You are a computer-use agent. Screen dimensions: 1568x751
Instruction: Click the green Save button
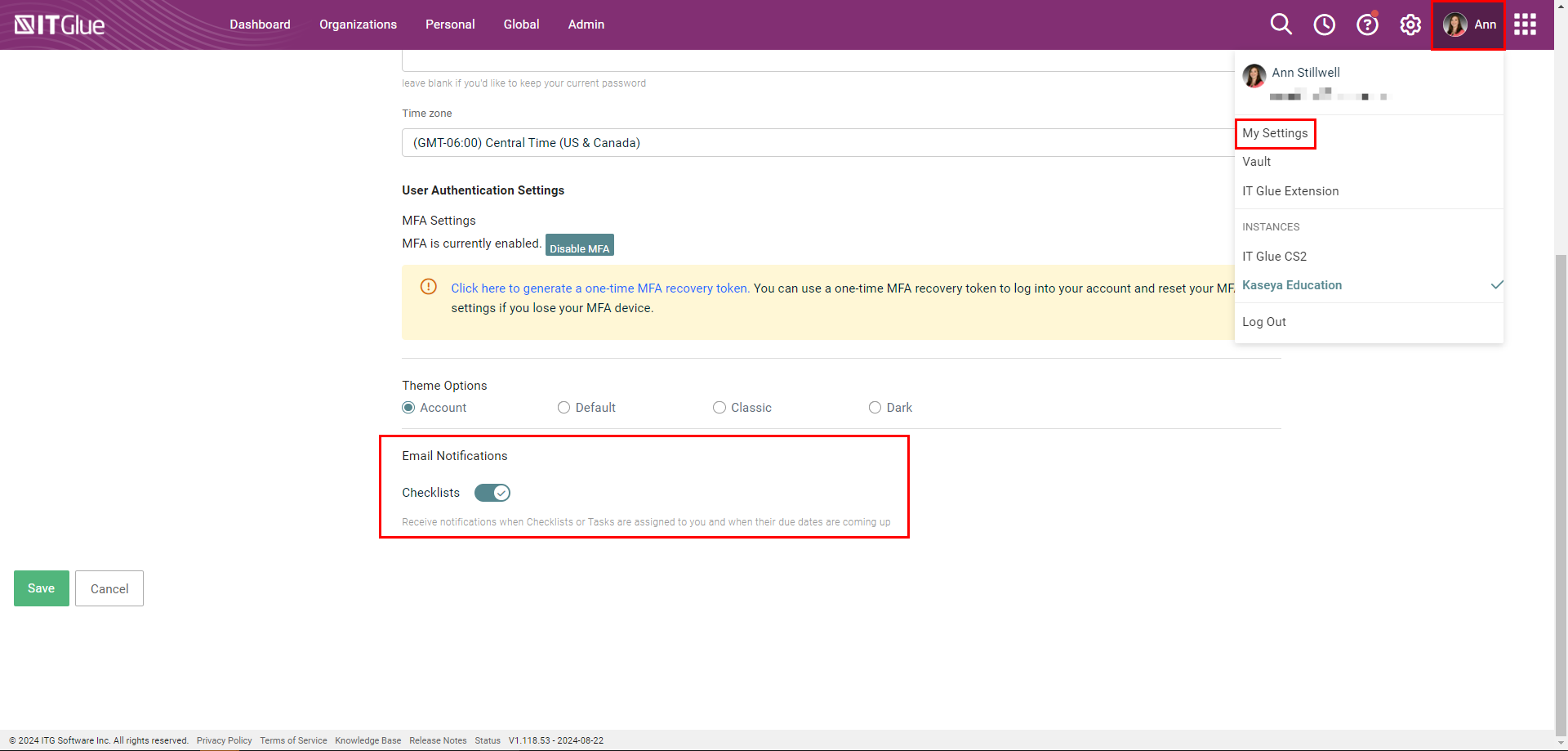click(x=42, y=588)
